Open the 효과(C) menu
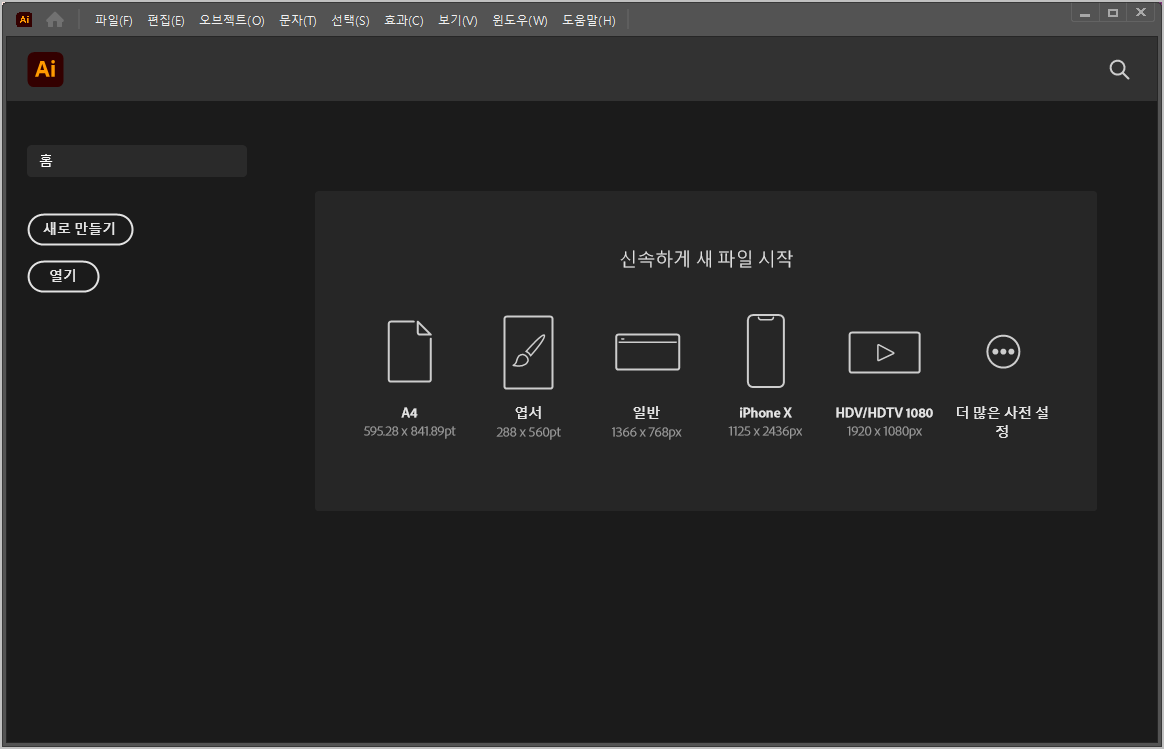The width and height of the screenshot is (1164, 749). click(x=403, y=19)
